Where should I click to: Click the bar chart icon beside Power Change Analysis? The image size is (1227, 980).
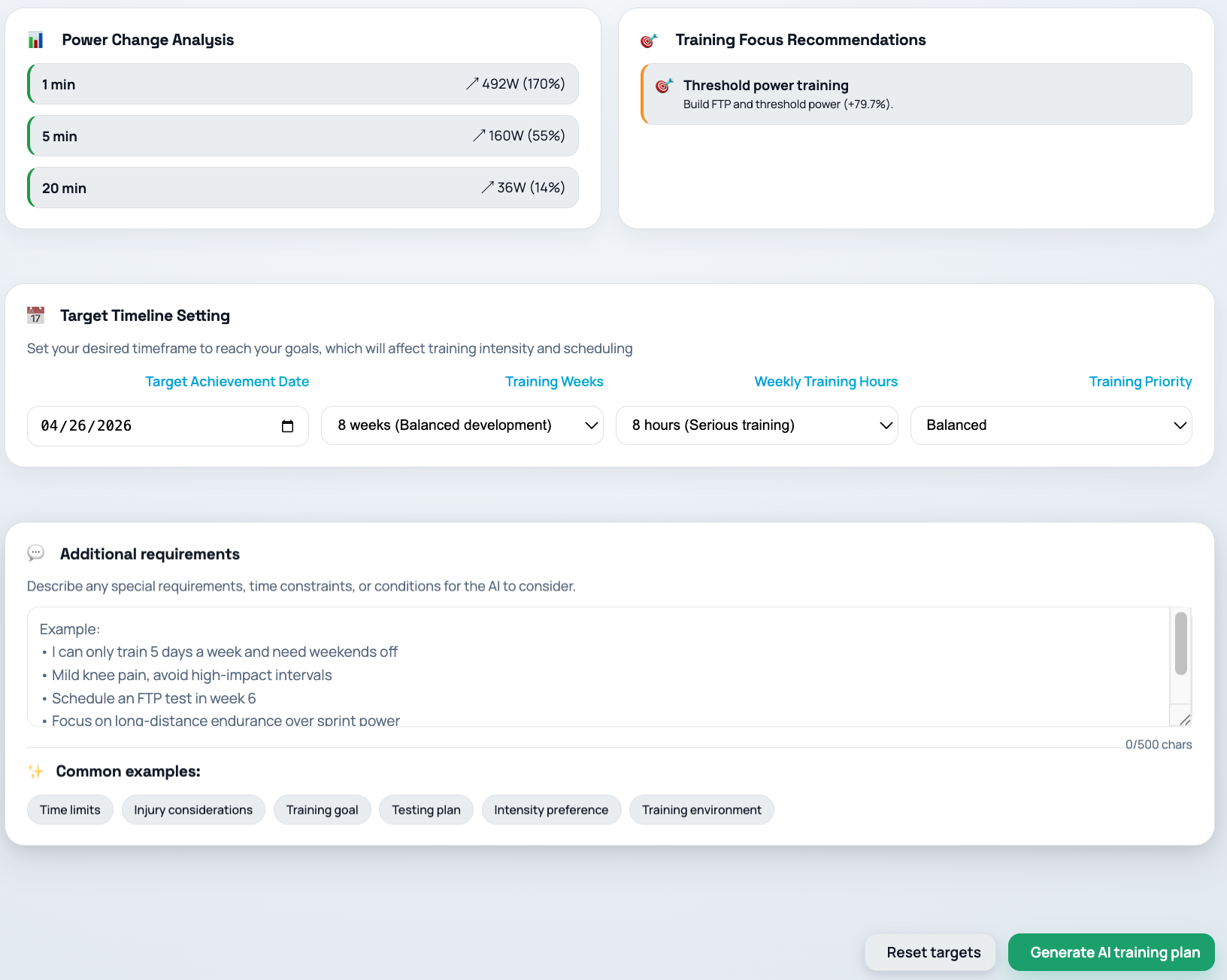(35, 40)
